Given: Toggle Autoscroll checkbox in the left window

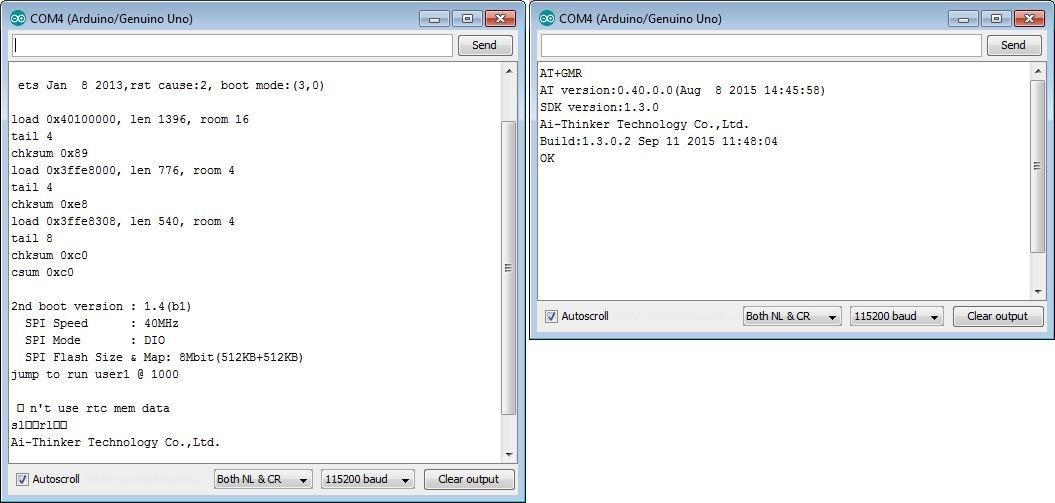Looking at the screenshot, I should tap(22, 479).
